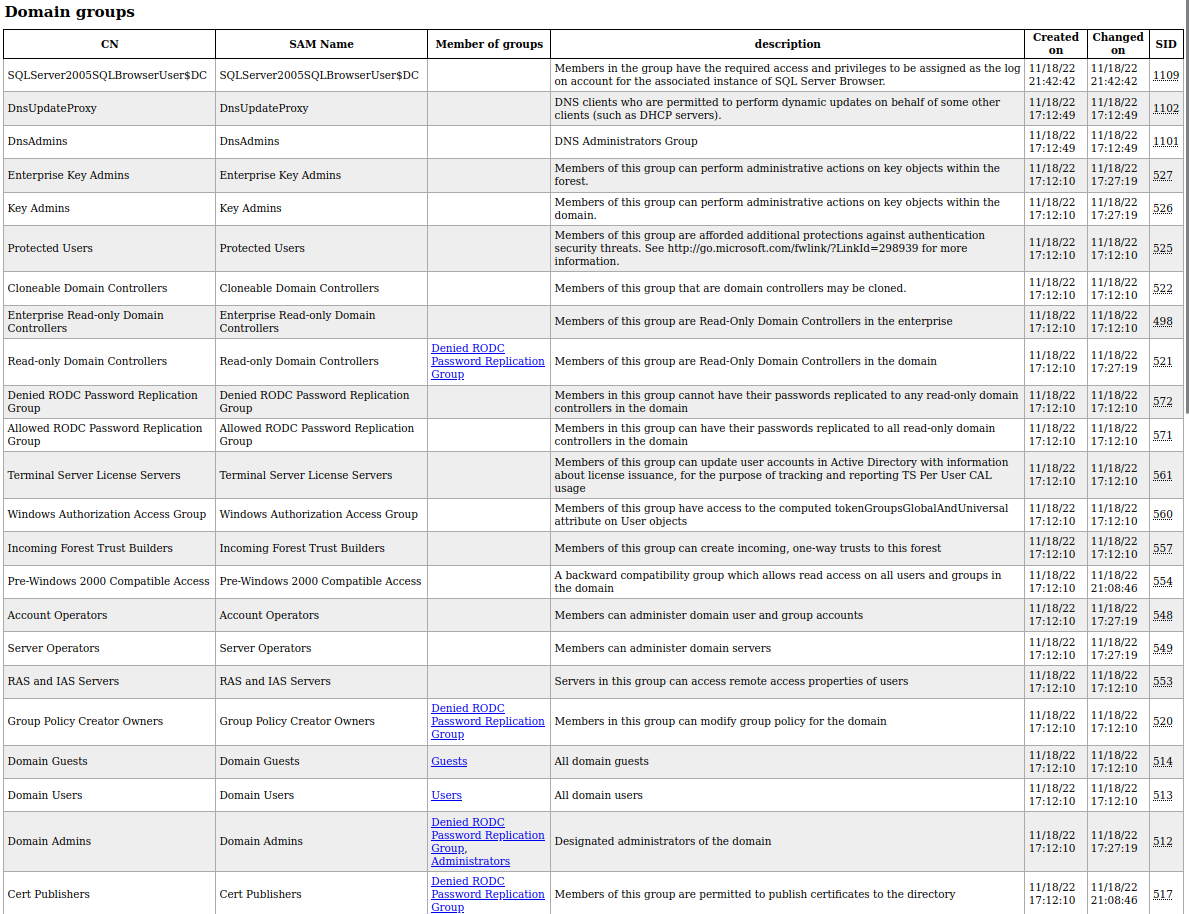Click 'Members can administer domain servers' description

663,649
